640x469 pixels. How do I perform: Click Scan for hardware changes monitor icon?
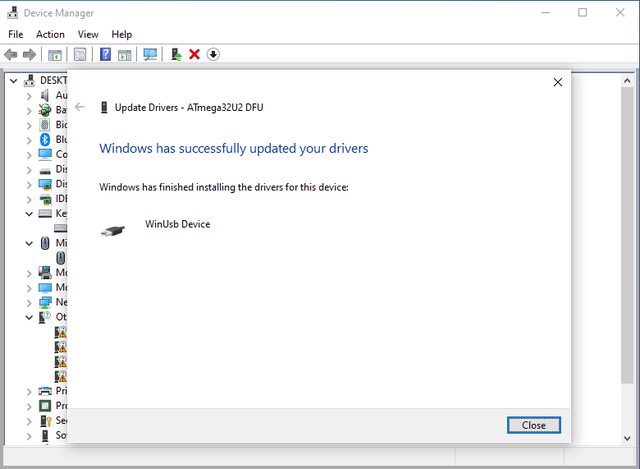[x=150, y=54]
